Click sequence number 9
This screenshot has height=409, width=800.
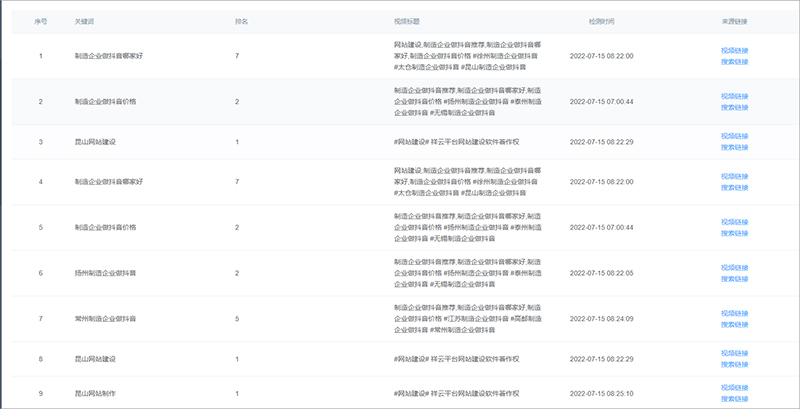coord(41,394)
